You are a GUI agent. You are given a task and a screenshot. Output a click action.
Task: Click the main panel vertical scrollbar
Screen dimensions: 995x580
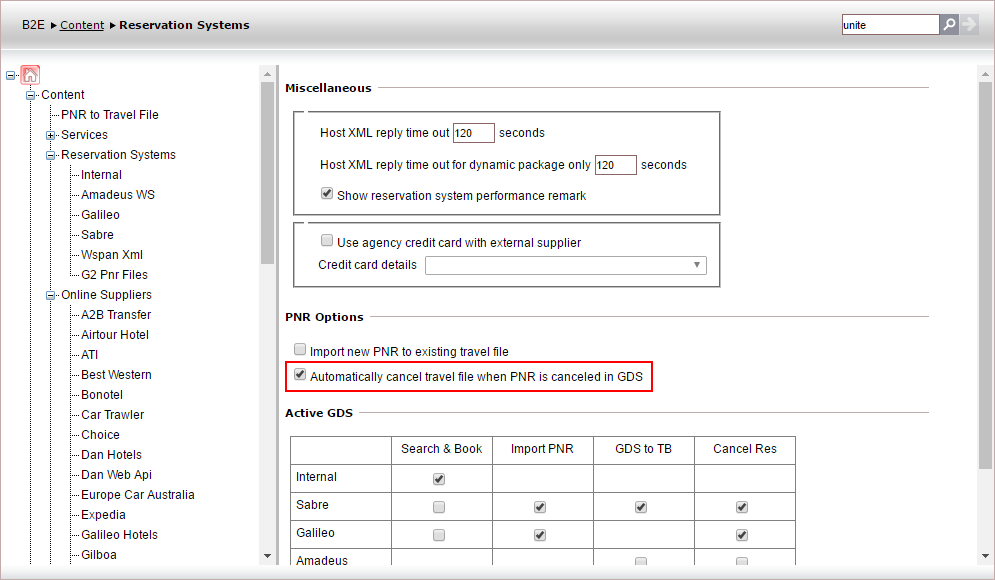(x=984, y=300)
